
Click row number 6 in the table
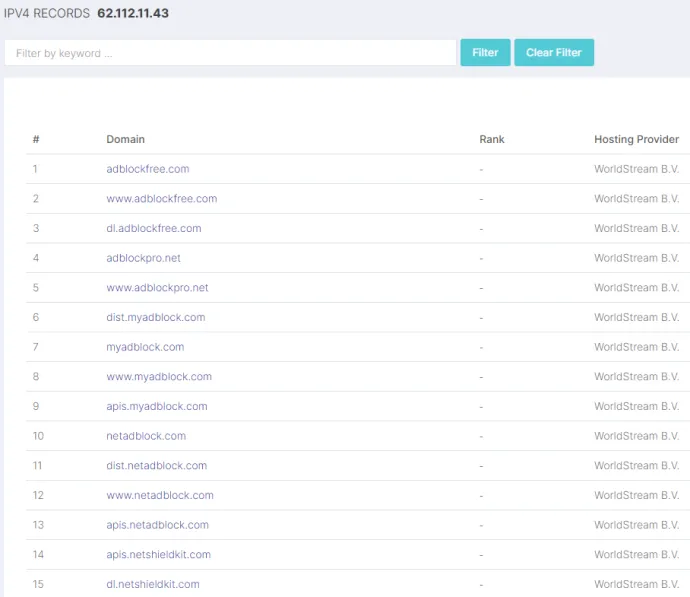pyautogui.click(x=36, y=317)
